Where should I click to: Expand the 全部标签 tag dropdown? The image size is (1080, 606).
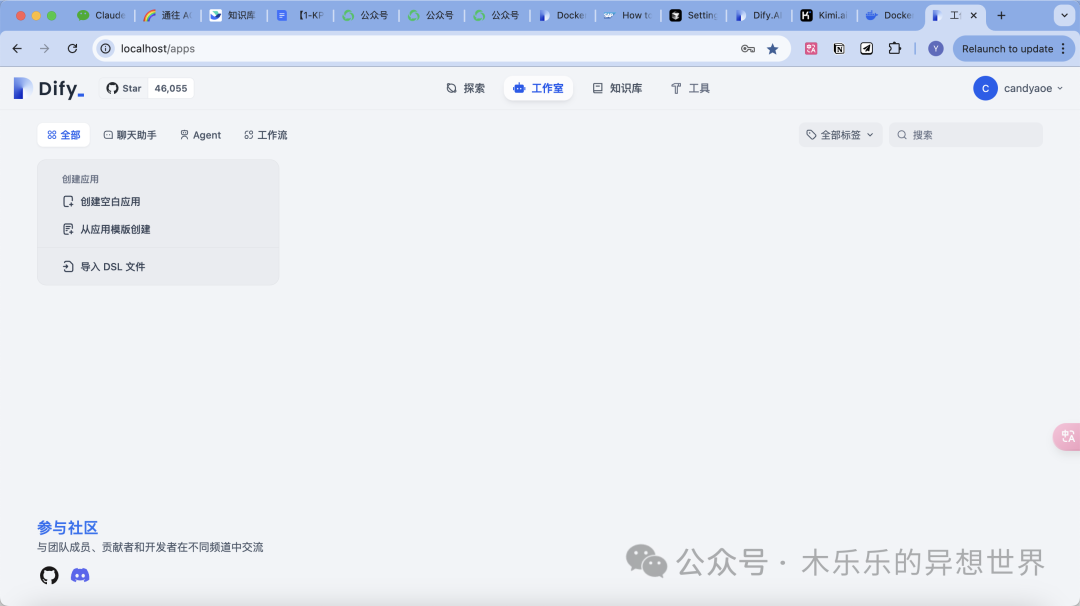click(840, 135)
